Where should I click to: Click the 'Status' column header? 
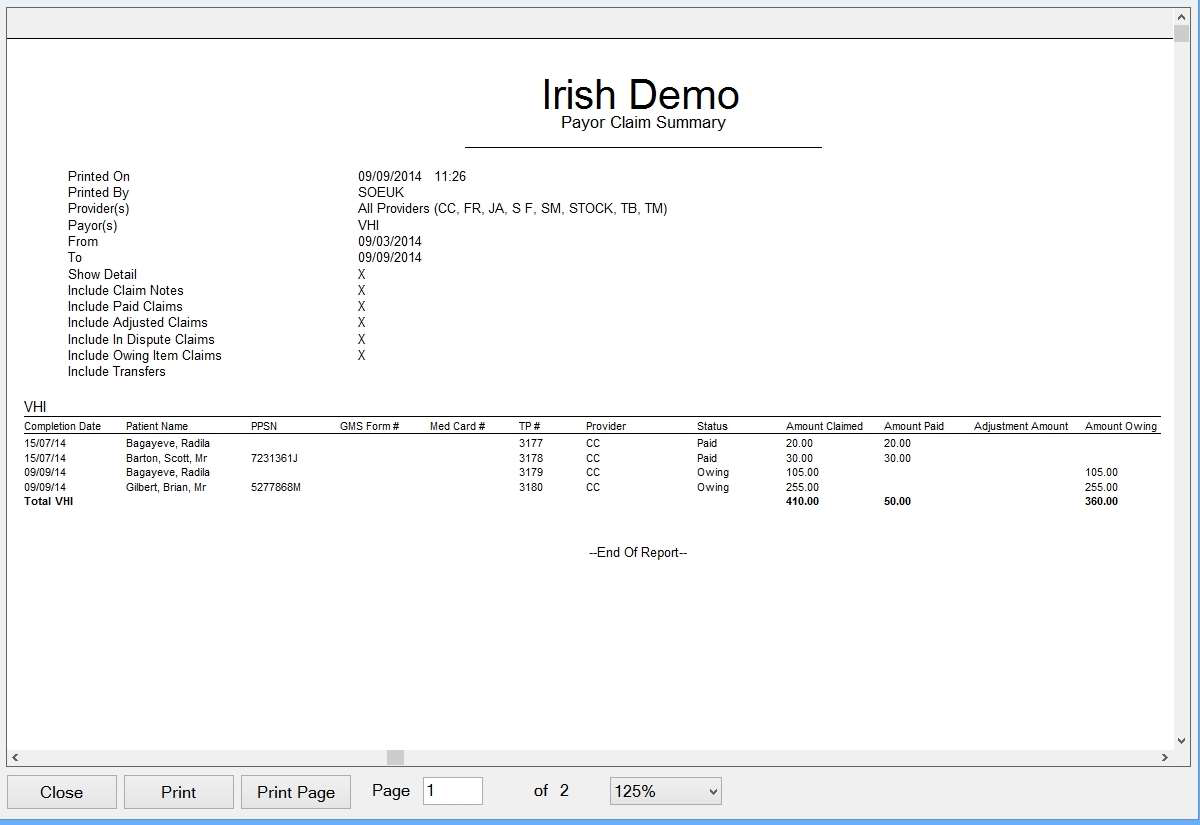click(x=712, y=426)
